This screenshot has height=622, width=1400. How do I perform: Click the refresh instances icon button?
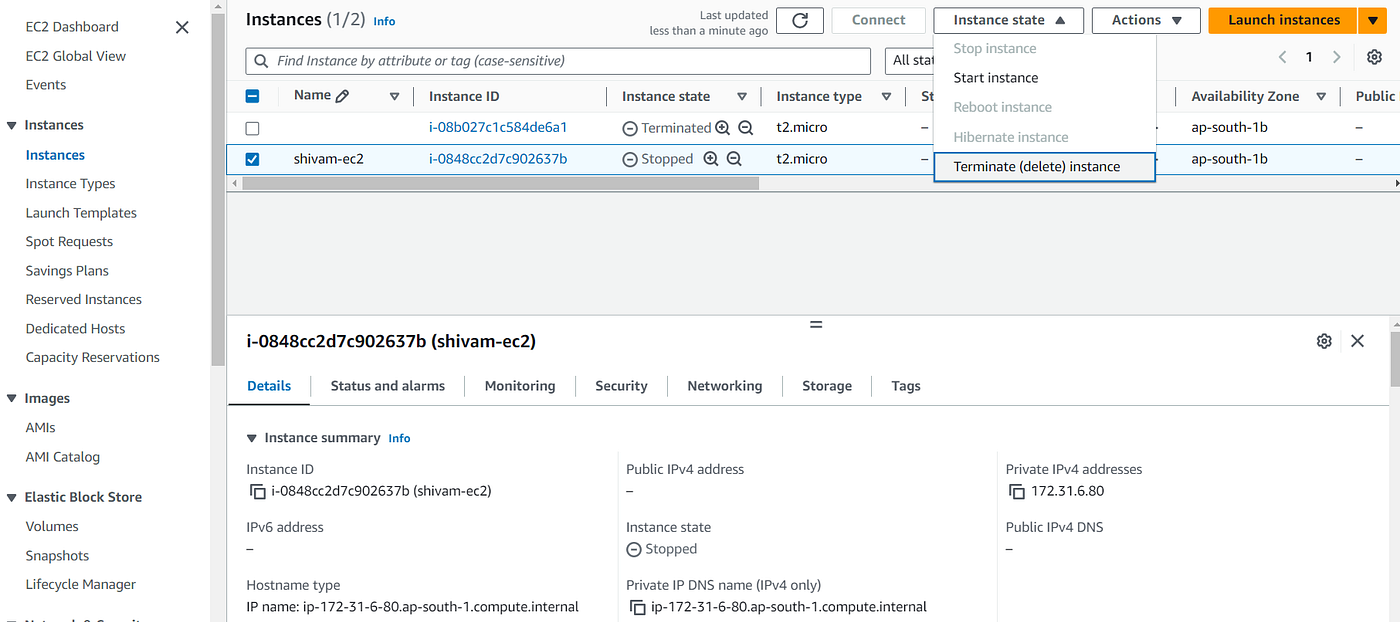coord(800,20)
